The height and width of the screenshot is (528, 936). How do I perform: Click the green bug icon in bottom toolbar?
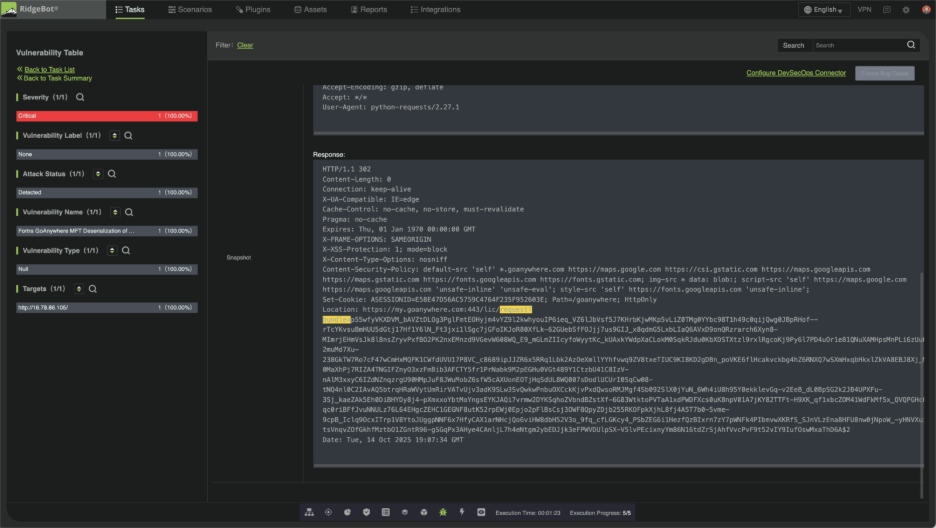click(x=443, y=512)
